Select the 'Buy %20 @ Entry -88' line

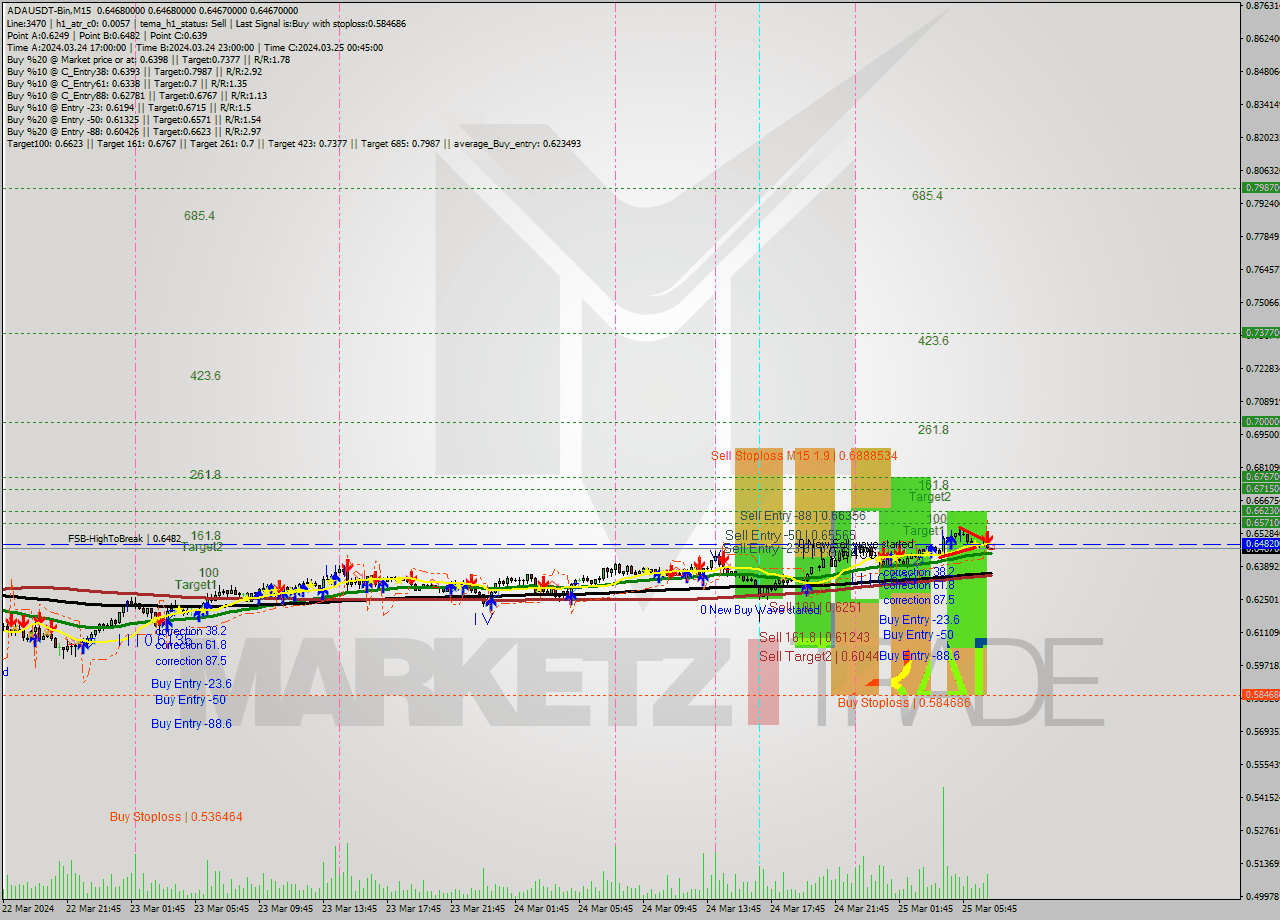tap(133, 131)
